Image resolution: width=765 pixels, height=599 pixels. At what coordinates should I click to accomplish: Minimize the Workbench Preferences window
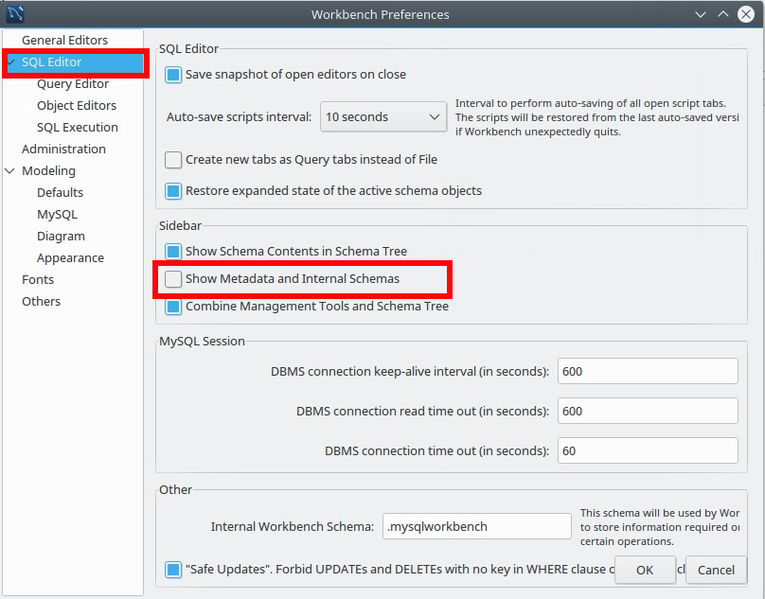click(x=701, y=14)
